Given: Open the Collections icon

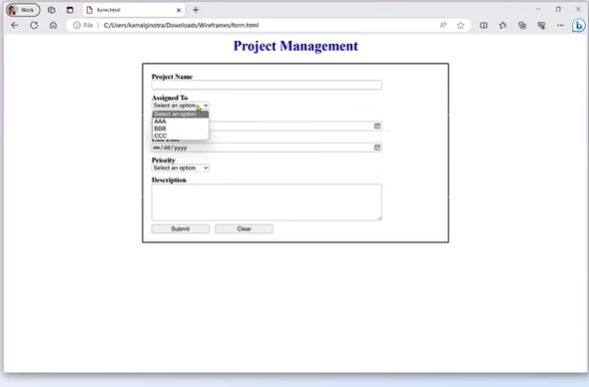Looking at the screenshot, I should pyautogui.click(x=522, y=25).
